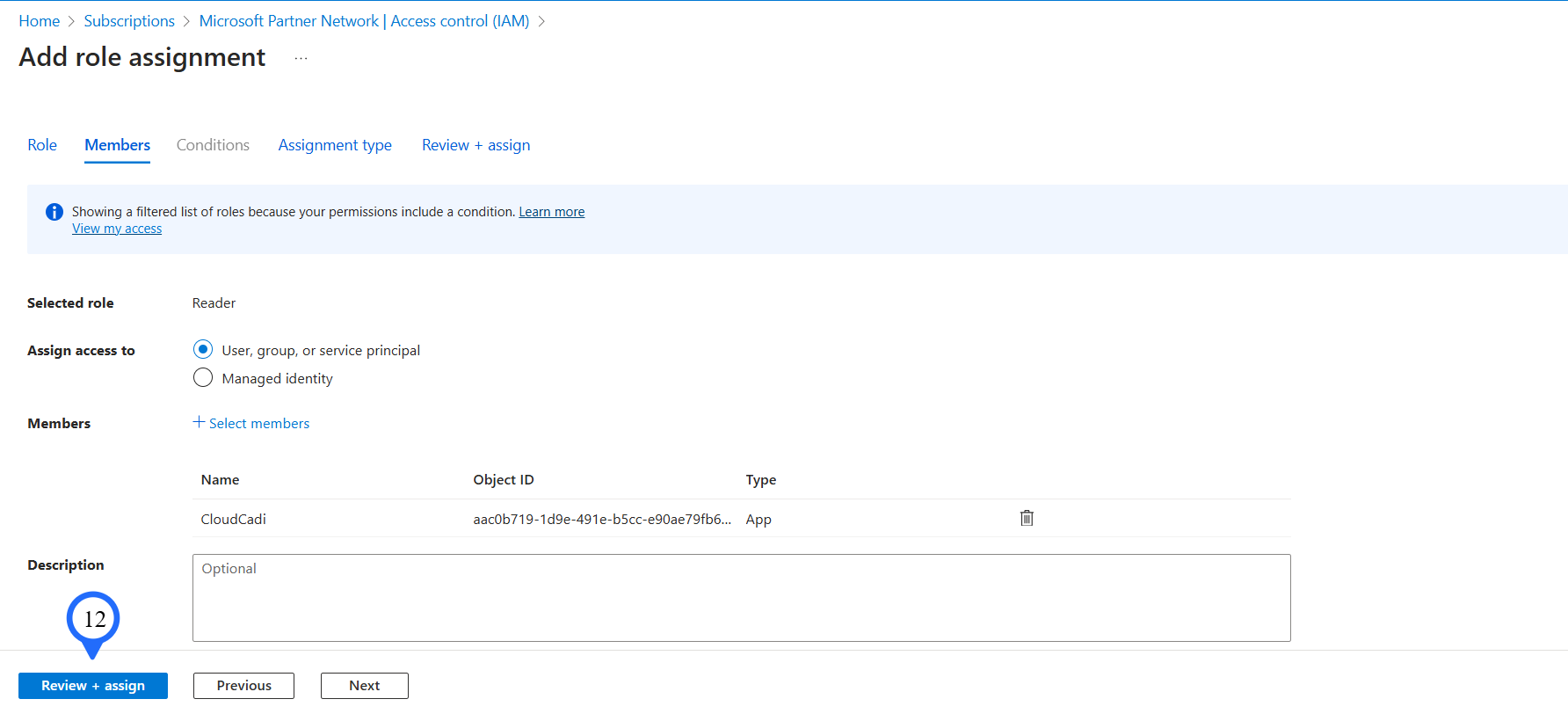Select User, group, or service principal option
1568x721 pixels.
[203, 350]
